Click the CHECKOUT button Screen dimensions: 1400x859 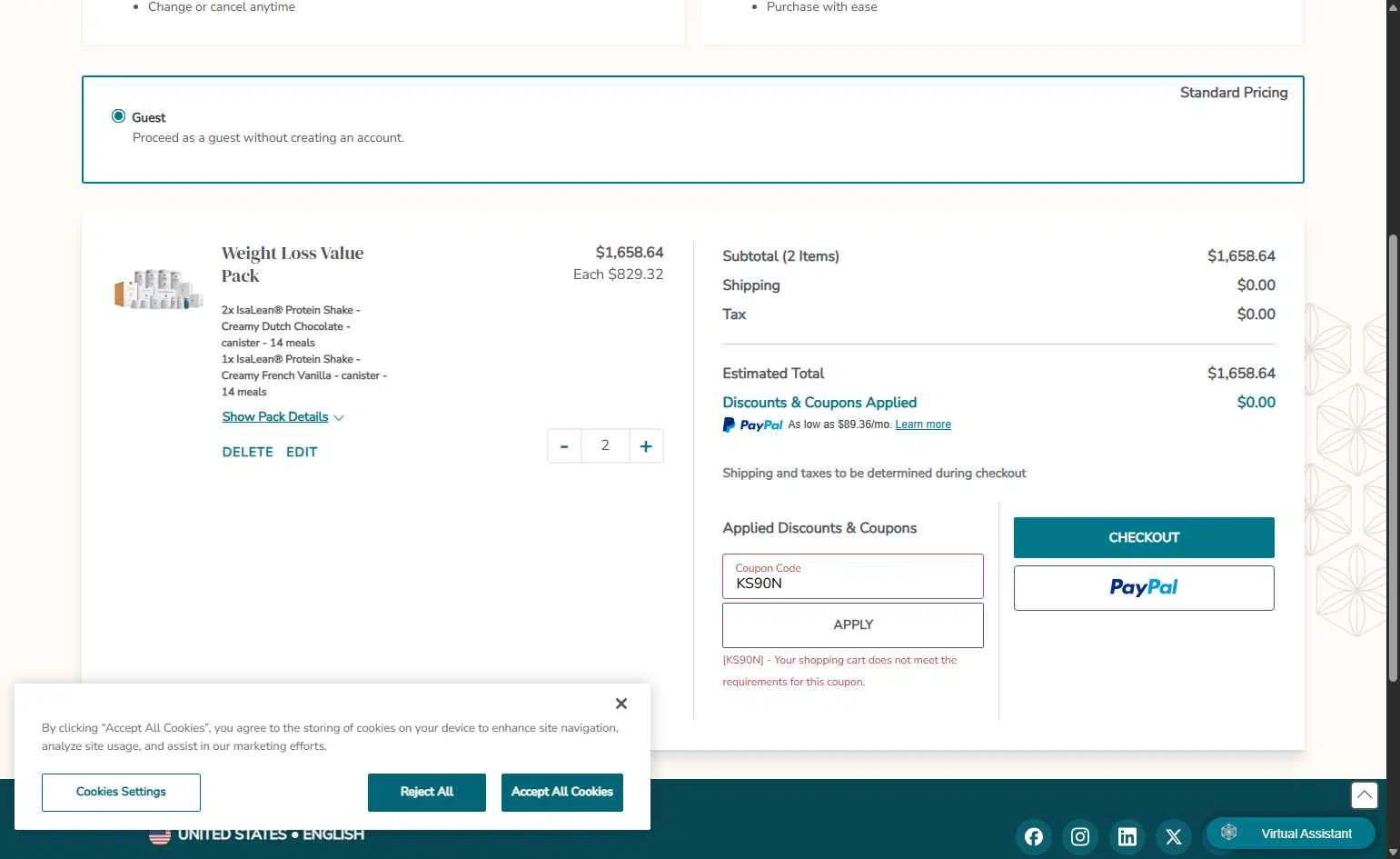(1144, 538)
